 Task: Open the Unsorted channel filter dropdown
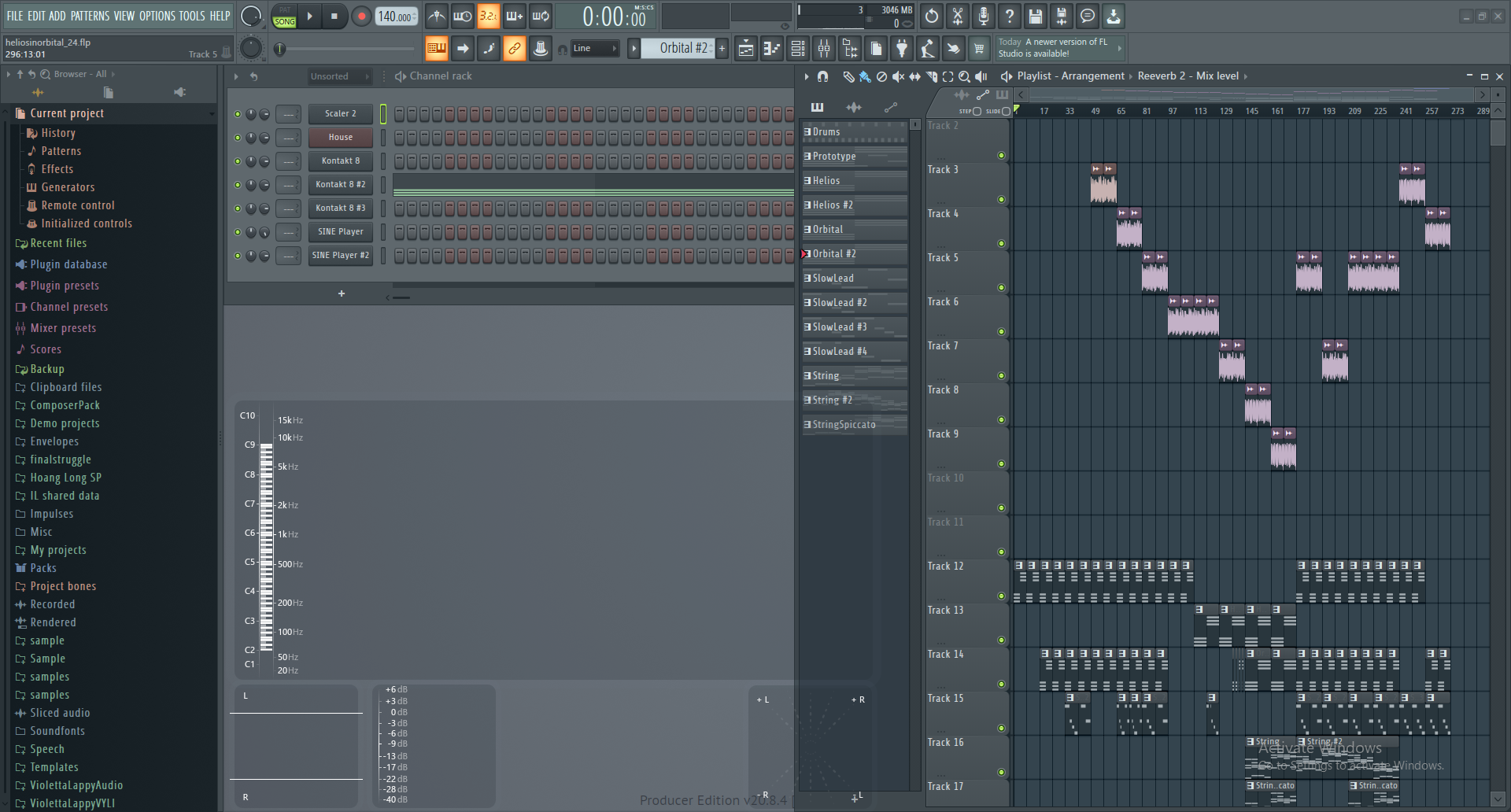tap(339, 76)
